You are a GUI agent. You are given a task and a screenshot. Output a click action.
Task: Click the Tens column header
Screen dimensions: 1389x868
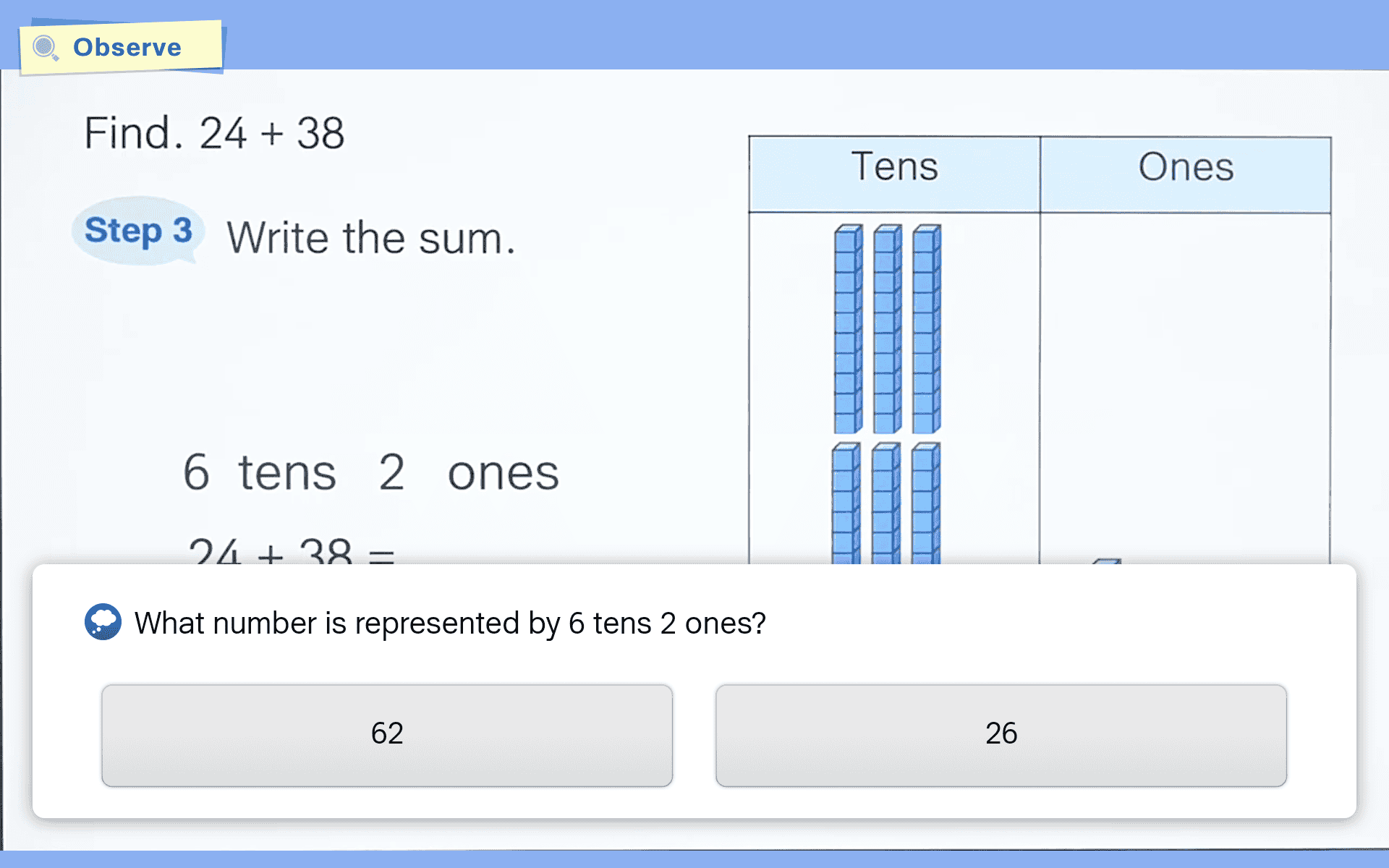tap(894, 168)
